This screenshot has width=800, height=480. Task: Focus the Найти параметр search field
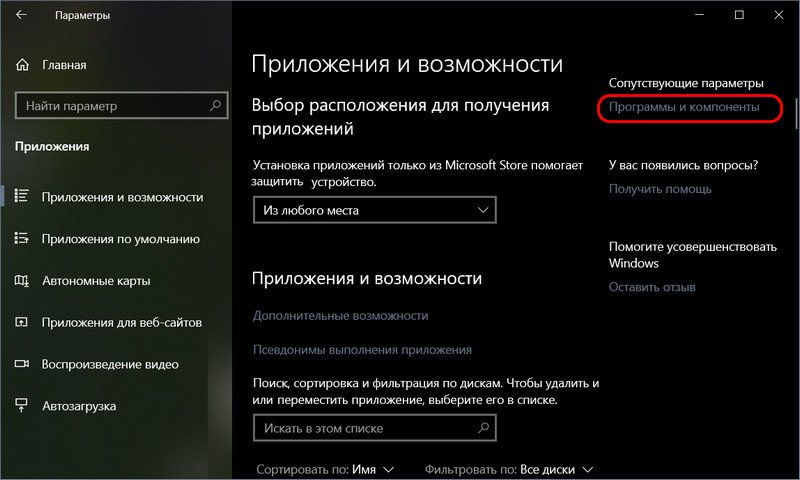tap(121, 106)
